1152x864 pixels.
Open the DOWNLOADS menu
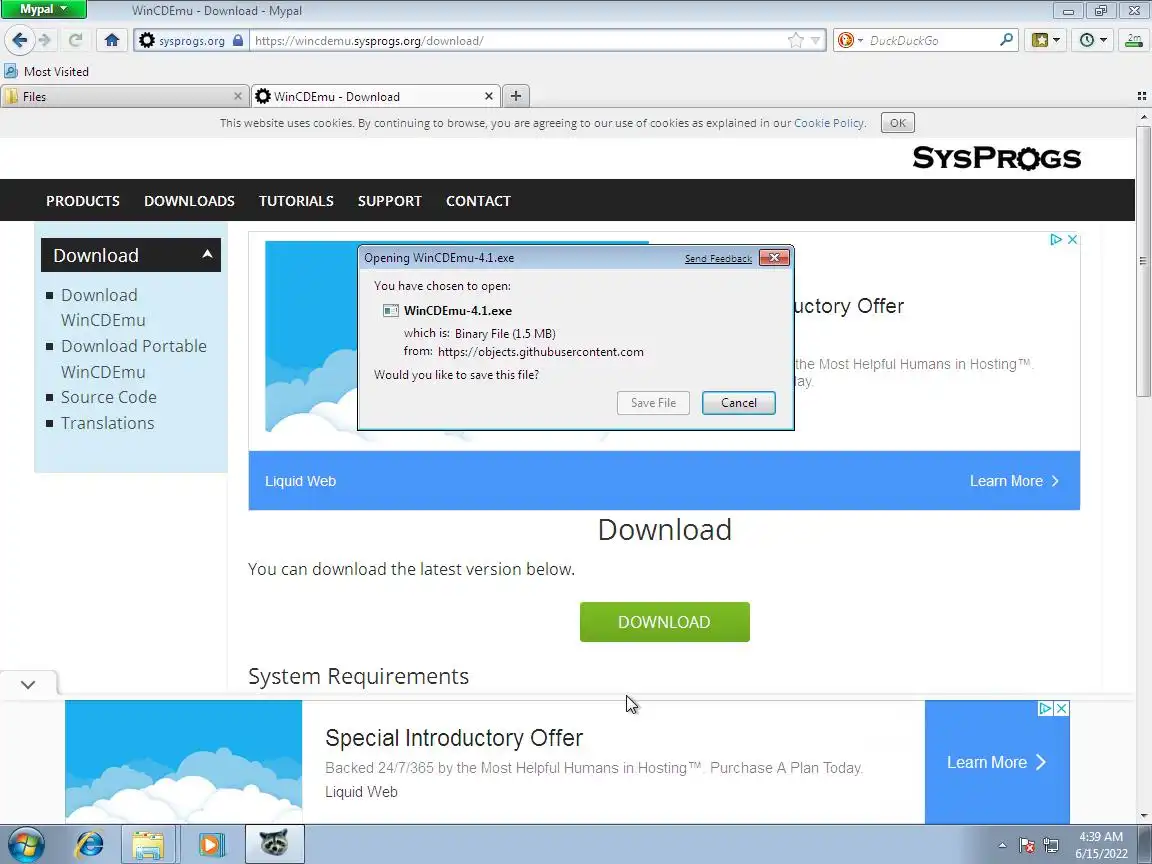point(189,201)
